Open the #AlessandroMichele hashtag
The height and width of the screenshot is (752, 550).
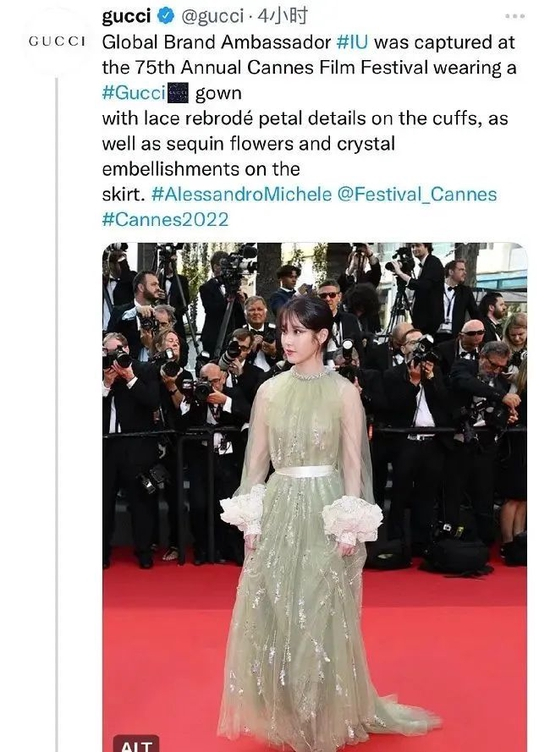(x=241, y=194)
